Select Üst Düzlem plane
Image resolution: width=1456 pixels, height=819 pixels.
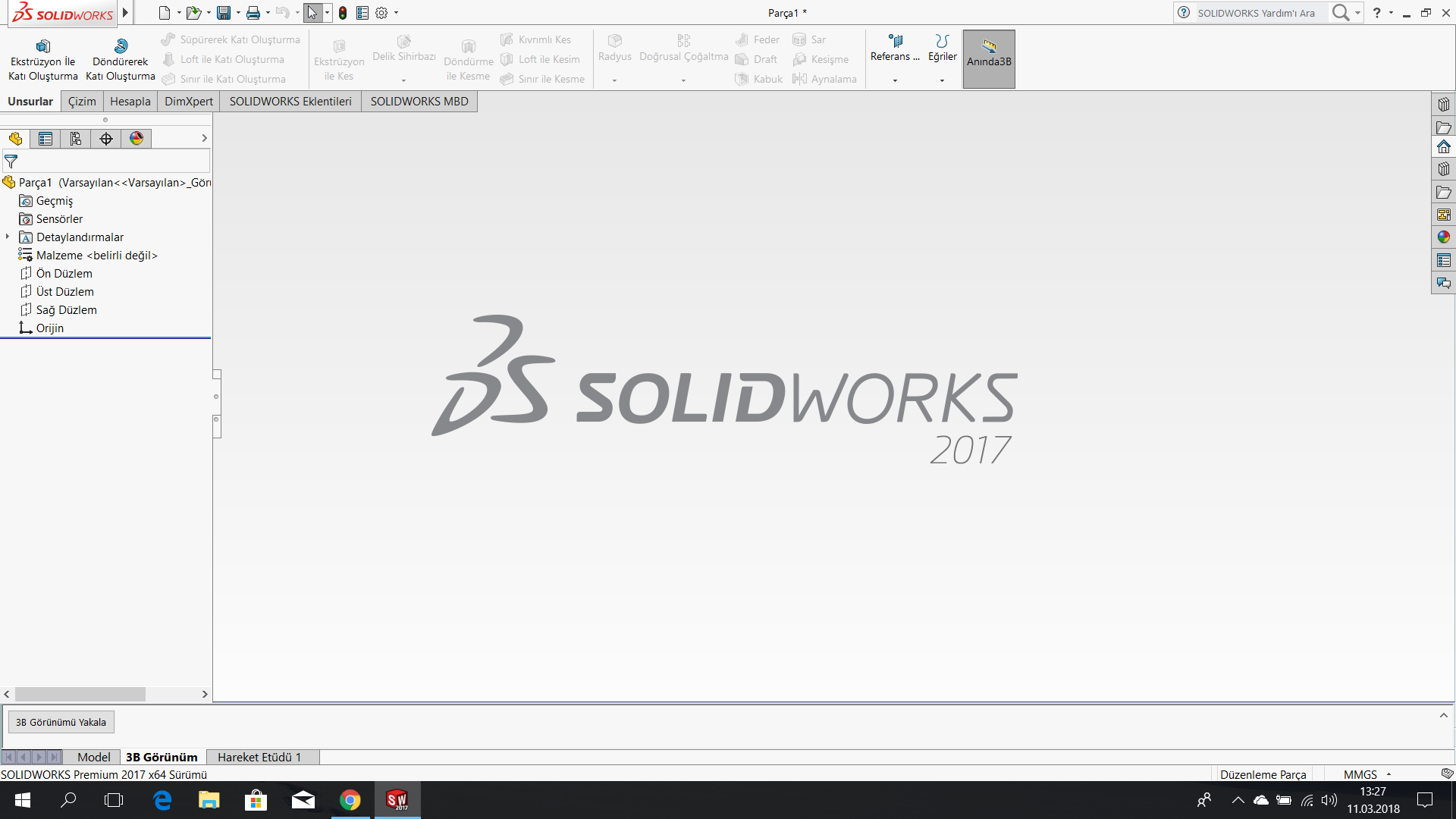pyautogui.click(x=64, y=292)
